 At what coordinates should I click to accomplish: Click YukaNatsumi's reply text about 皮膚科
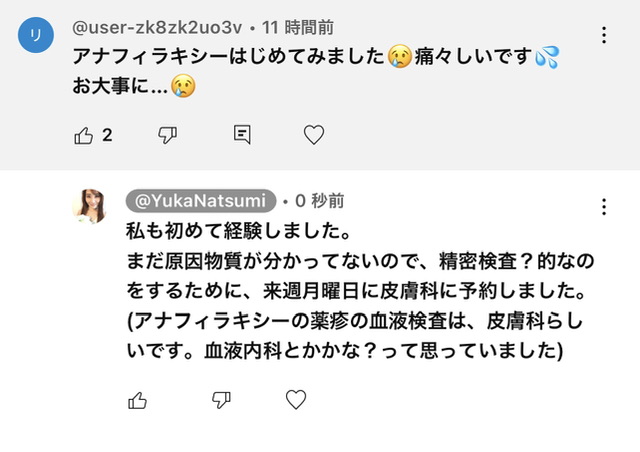(360, 292)
